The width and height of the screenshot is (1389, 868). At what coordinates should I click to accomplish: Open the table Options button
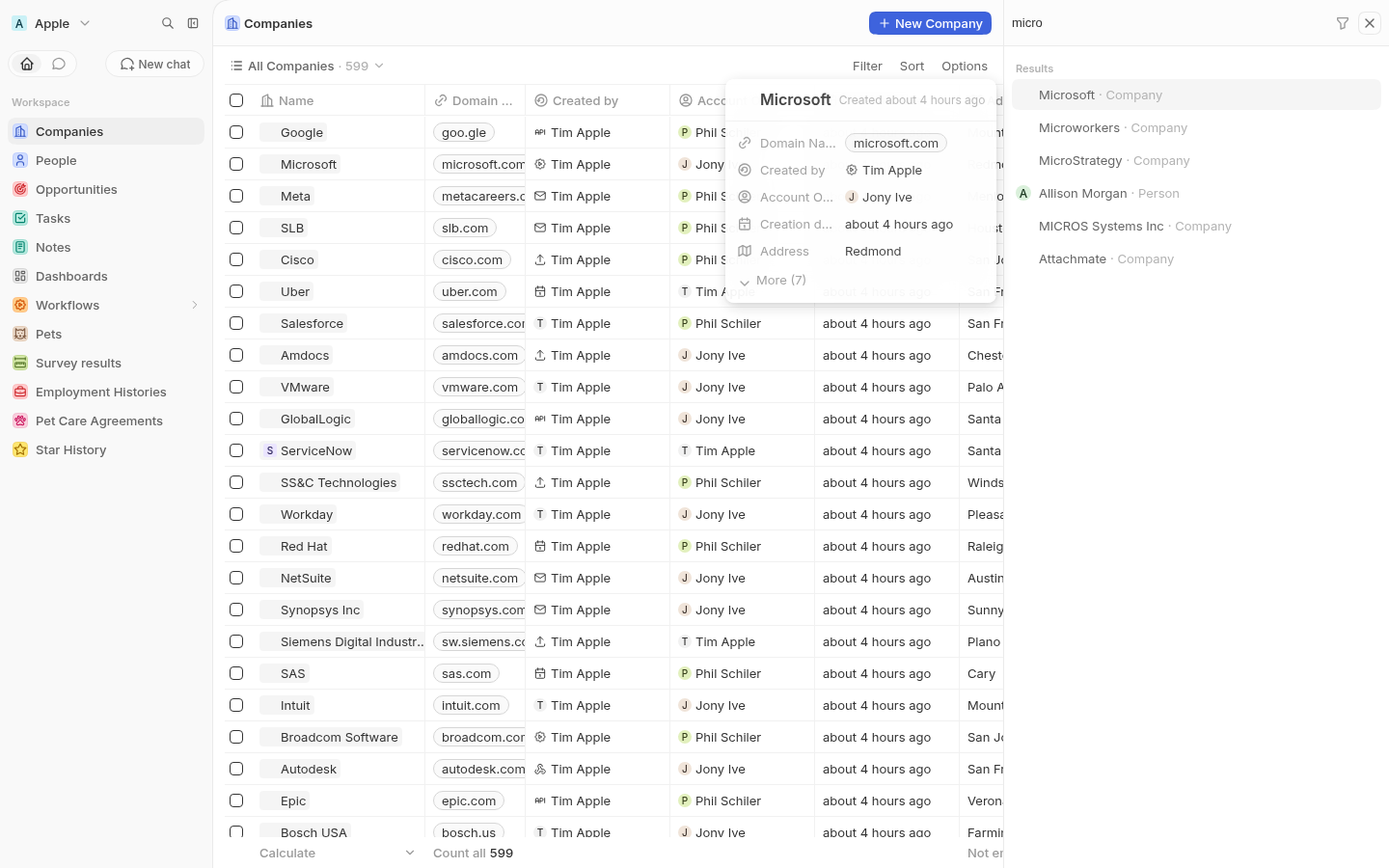tap(965, 66)
